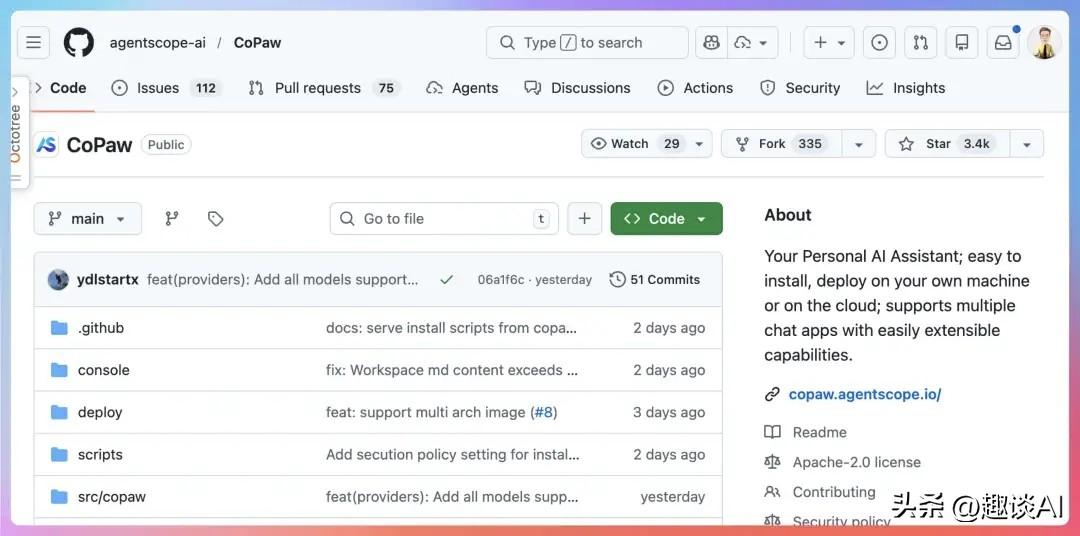Screen dimensions: 1080x536
Task: Focus the Type / to search field
Action: pos(587,43)
